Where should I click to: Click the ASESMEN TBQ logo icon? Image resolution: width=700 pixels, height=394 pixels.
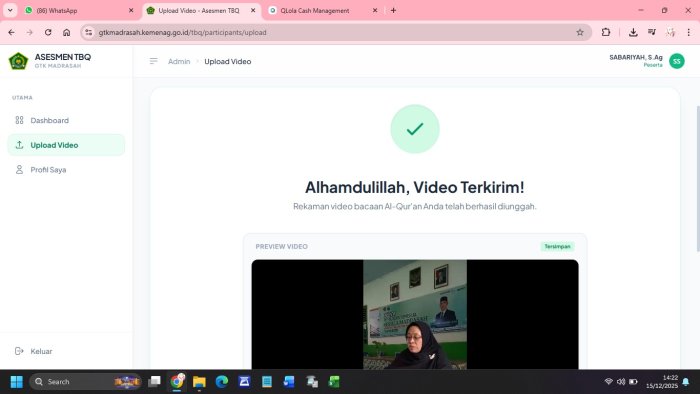(x=18, y=61)
